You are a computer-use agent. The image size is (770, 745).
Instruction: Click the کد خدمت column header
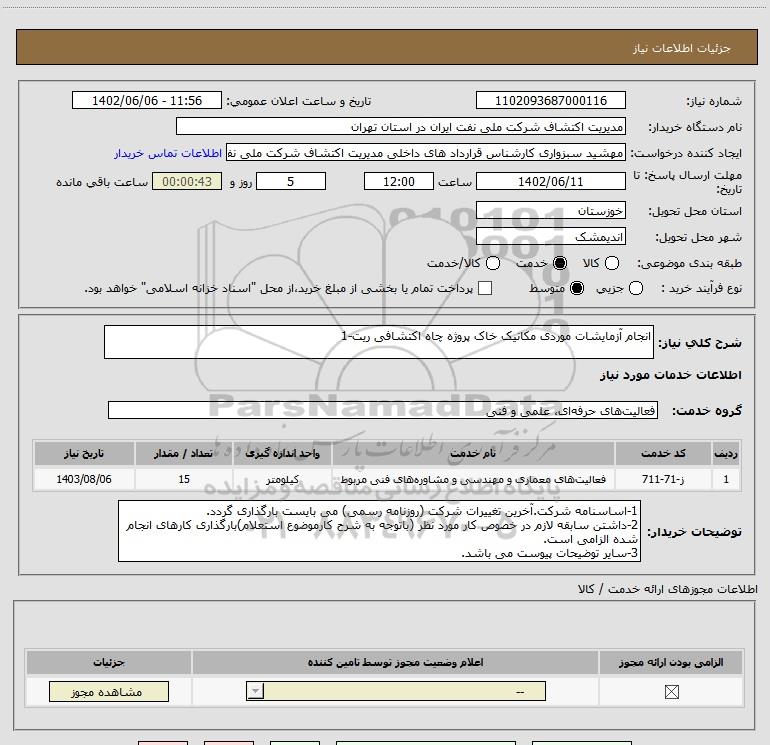[x=663, y=453]
